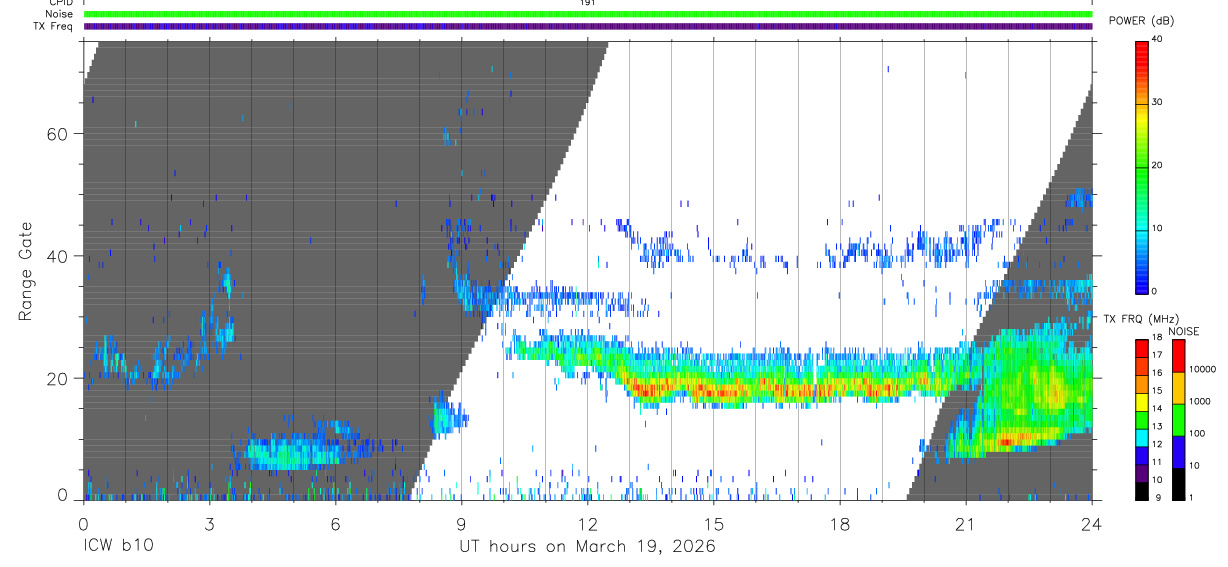The width and height of the screenshot is (1228, 567).
Task: Click the x-axis tick label '12'
Action: tap(588, 522)
